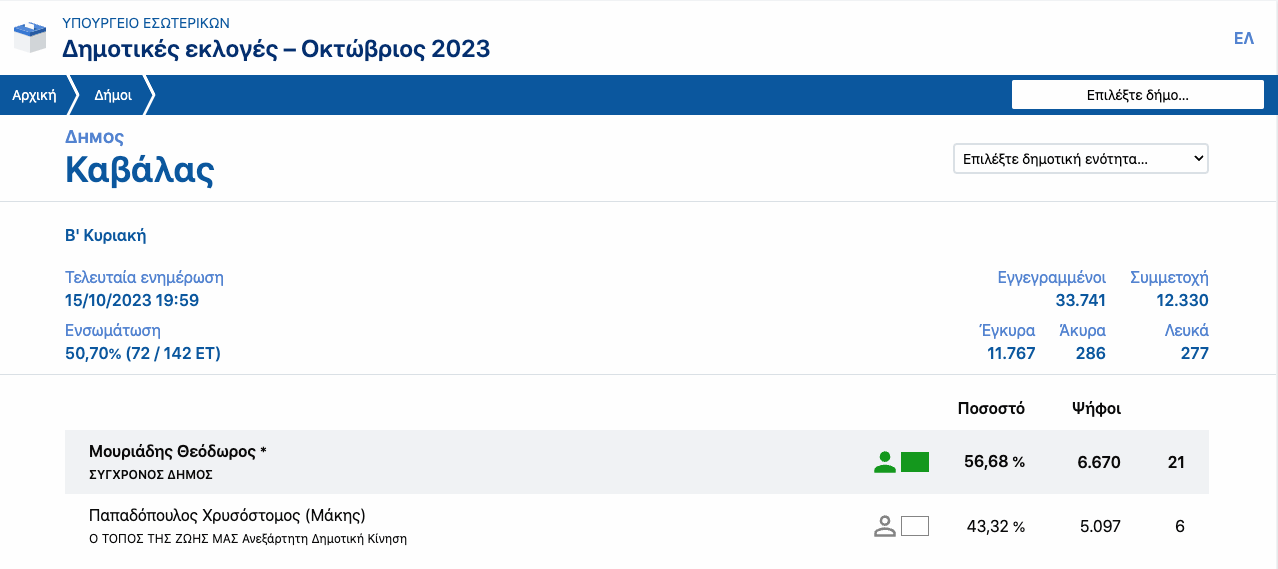This screenshot has width=1278, height=569.
Task: Click the Ψήφοι column header
Action: (1096, 408)
